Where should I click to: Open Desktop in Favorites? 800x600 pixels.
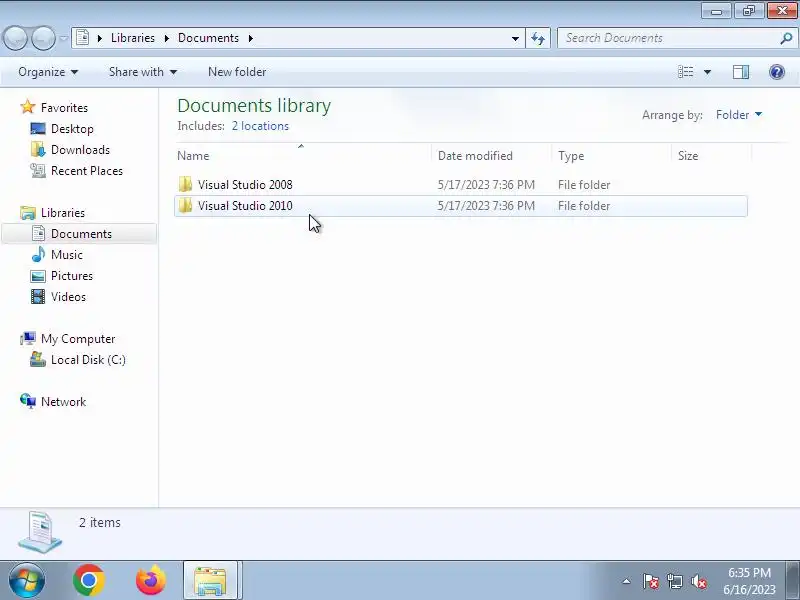tap(72, 129)
